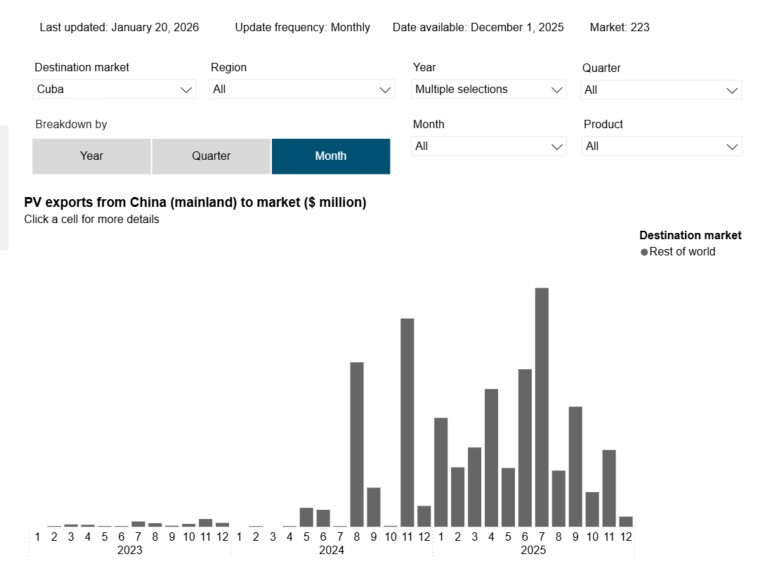Select the Rest of world legend label

coord(682,252)
